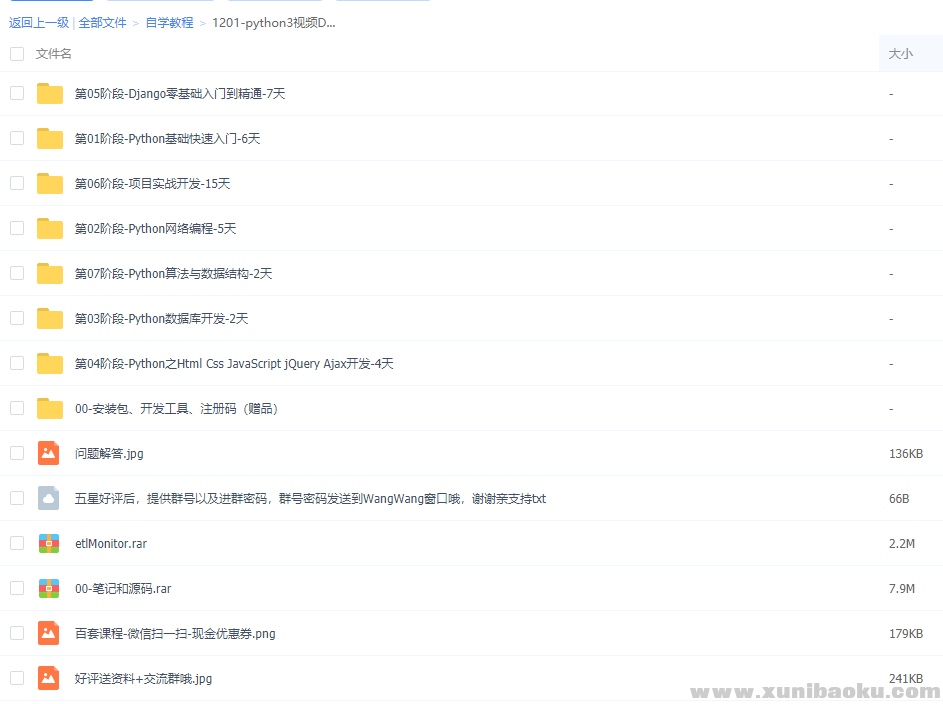This screenshot has height=704, width=943.
Task: Click the png image icon beside 百套课程-微信扫一扫-现金优惠券
Action: [48, 632]
